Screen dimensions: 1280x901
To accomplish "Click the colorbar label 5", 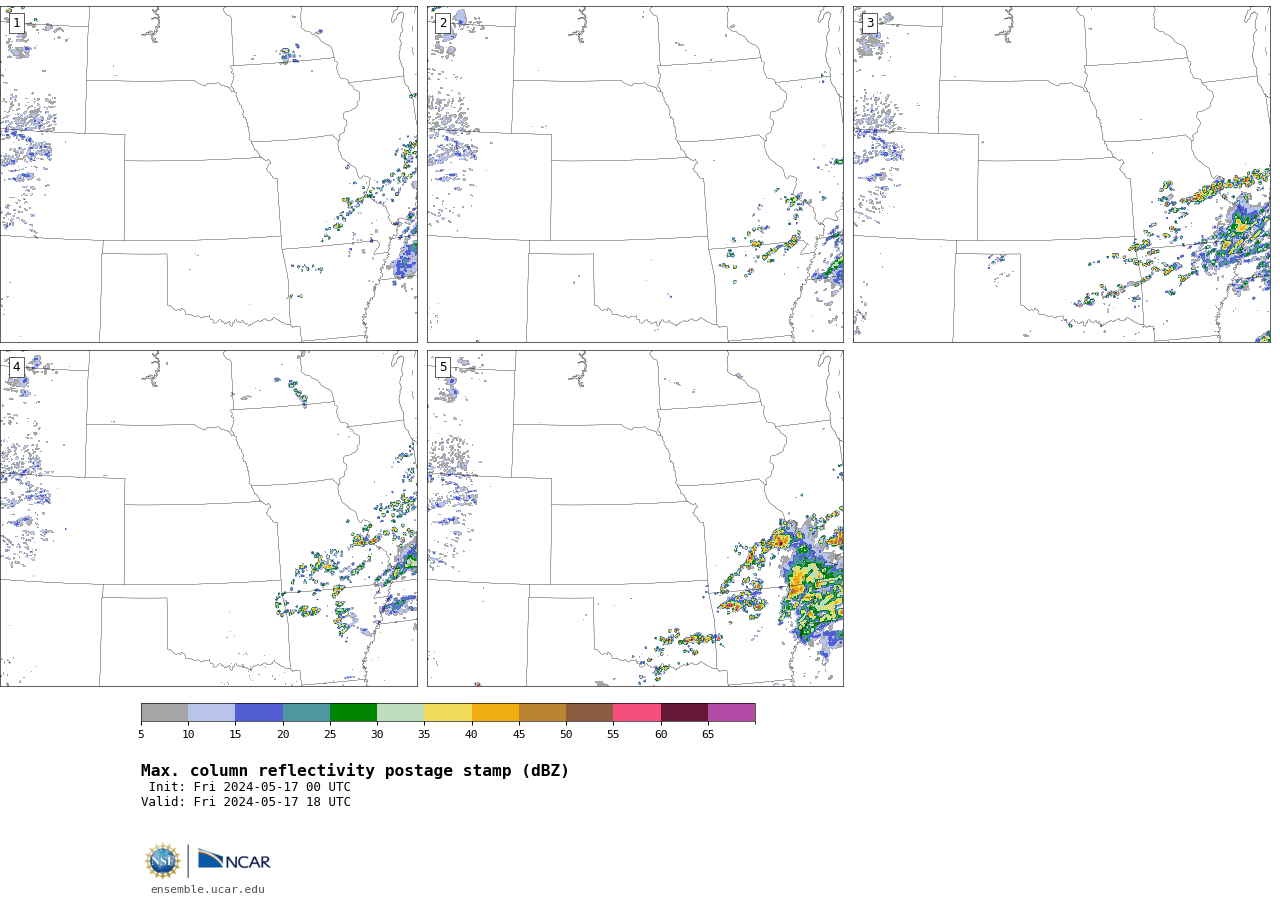I will tap(141, 735).
